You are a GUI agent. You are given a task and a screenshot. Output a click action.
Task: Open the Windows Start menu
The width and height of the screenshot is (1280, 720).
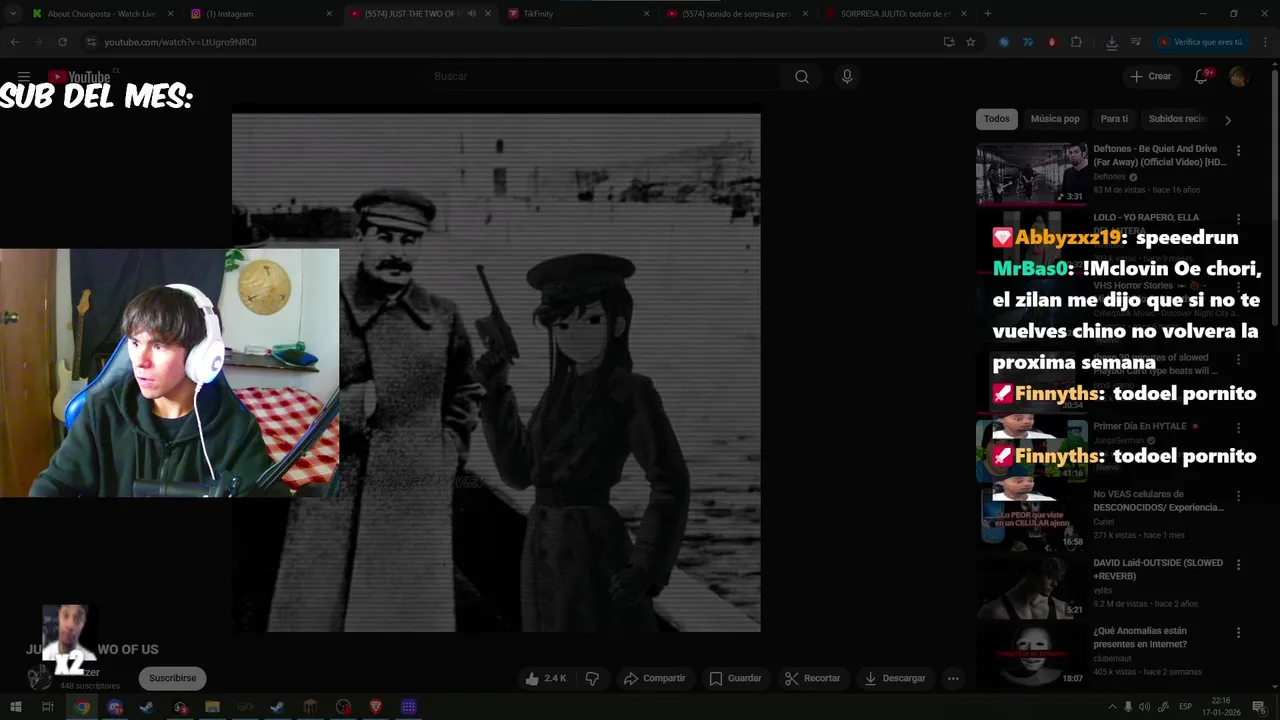click(15, 707)
